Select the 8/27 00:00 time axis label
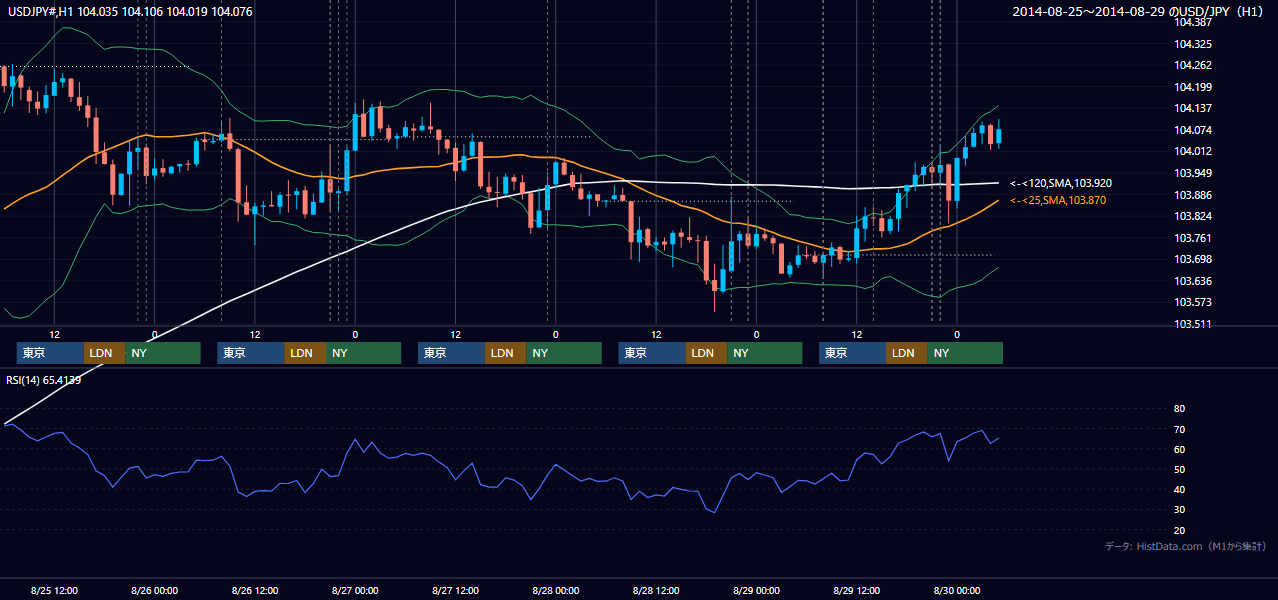Image resolution: width=1278 pixels, height=600 pixels. (355, 590)
